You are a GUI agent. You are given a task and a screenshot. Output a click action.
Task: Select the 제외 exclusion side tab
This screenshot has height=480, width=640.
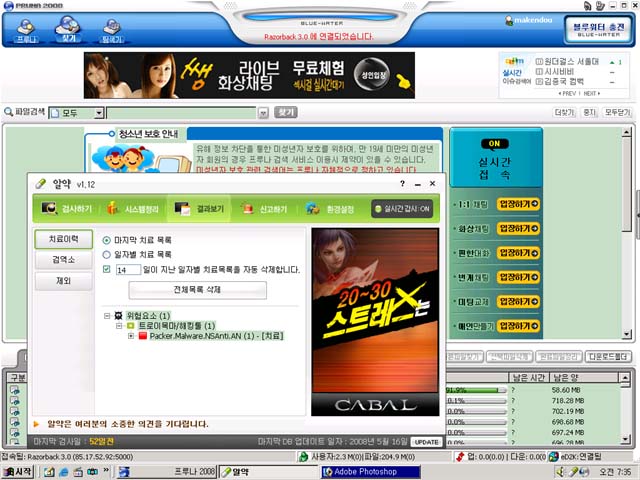(x=64, y=281)
